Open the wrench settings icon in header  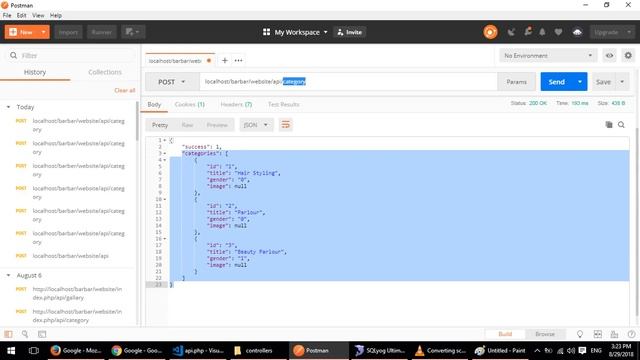(x=528, y=32)
